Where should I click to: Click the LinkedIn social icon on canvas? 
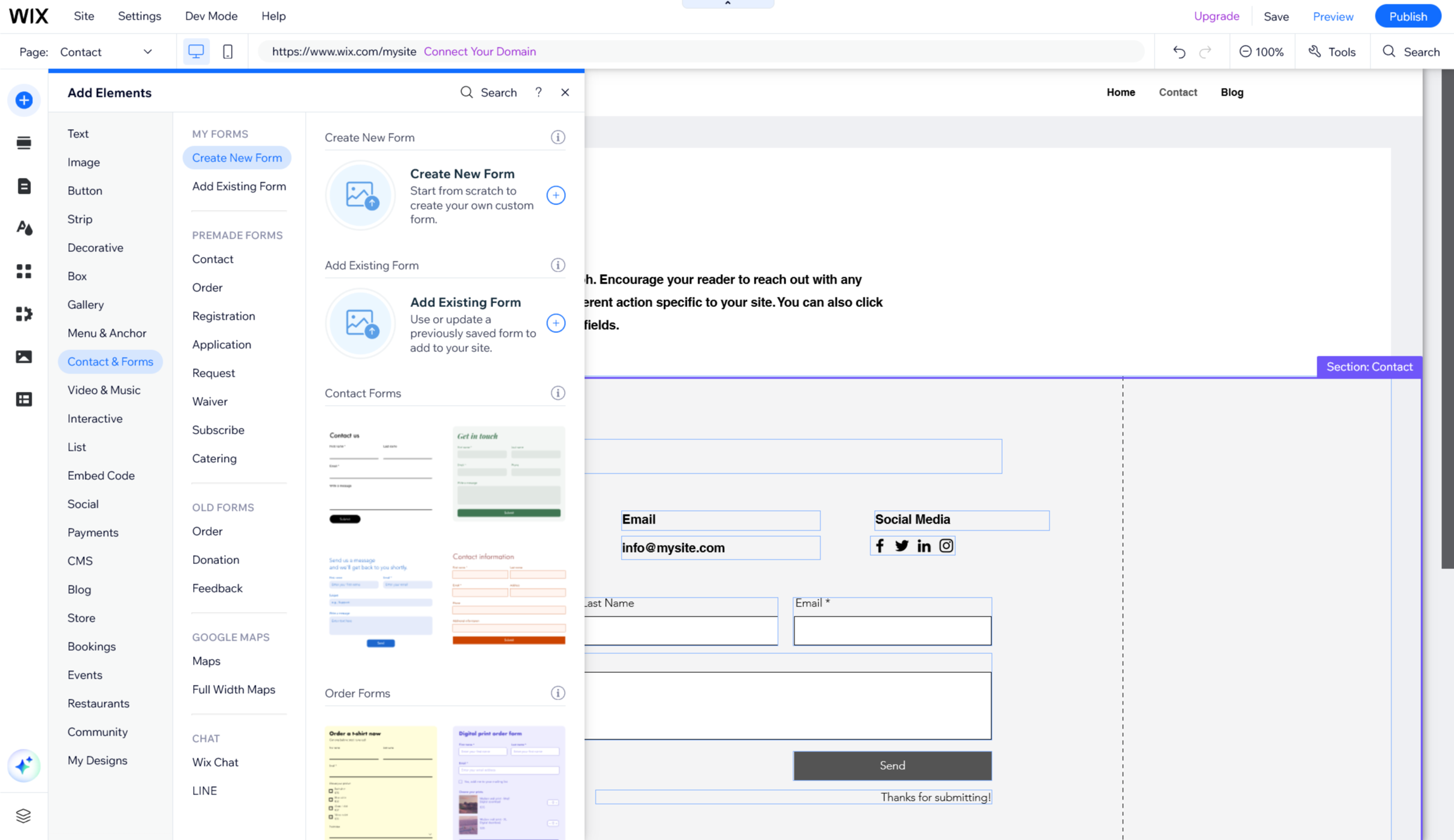[924, 546]
